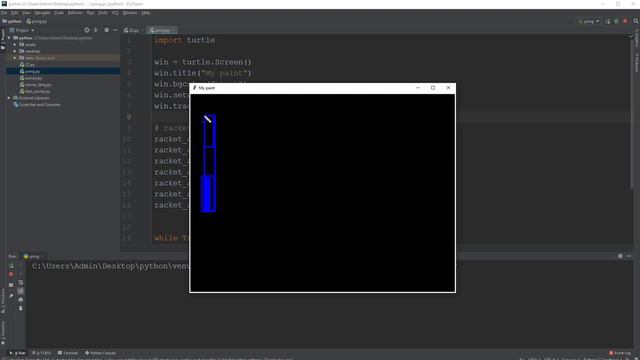
Task: Hide the Run panel with minus icon
Action: tap(629, 256)
